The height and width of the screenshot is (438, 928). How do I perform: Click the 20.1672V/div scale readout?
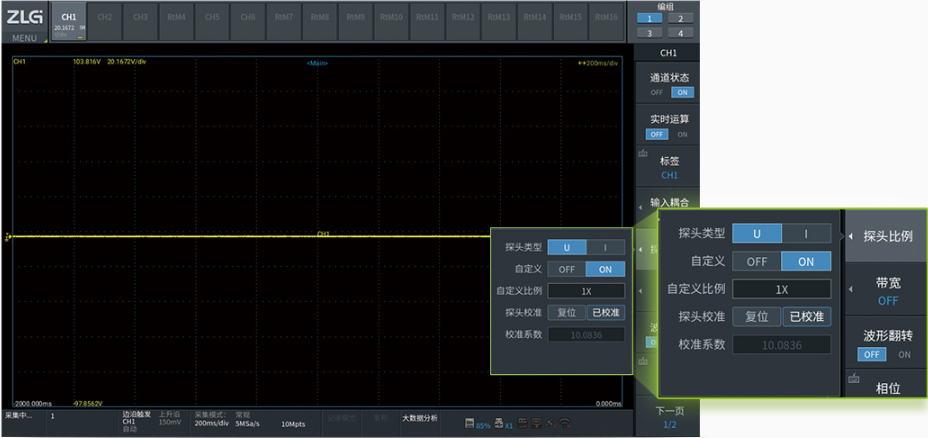pyautogui.click(x=127, y=62)
